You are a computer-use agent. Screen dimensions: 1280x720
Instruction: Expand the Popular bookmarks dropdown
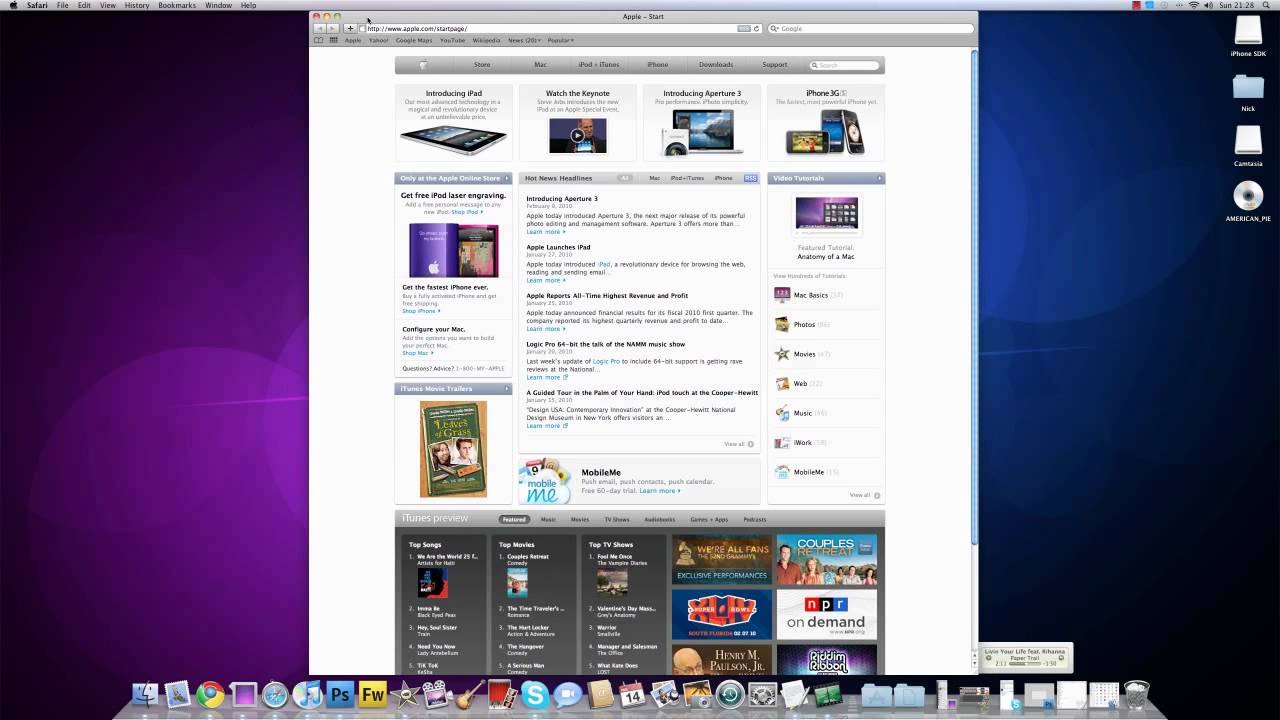560,40
